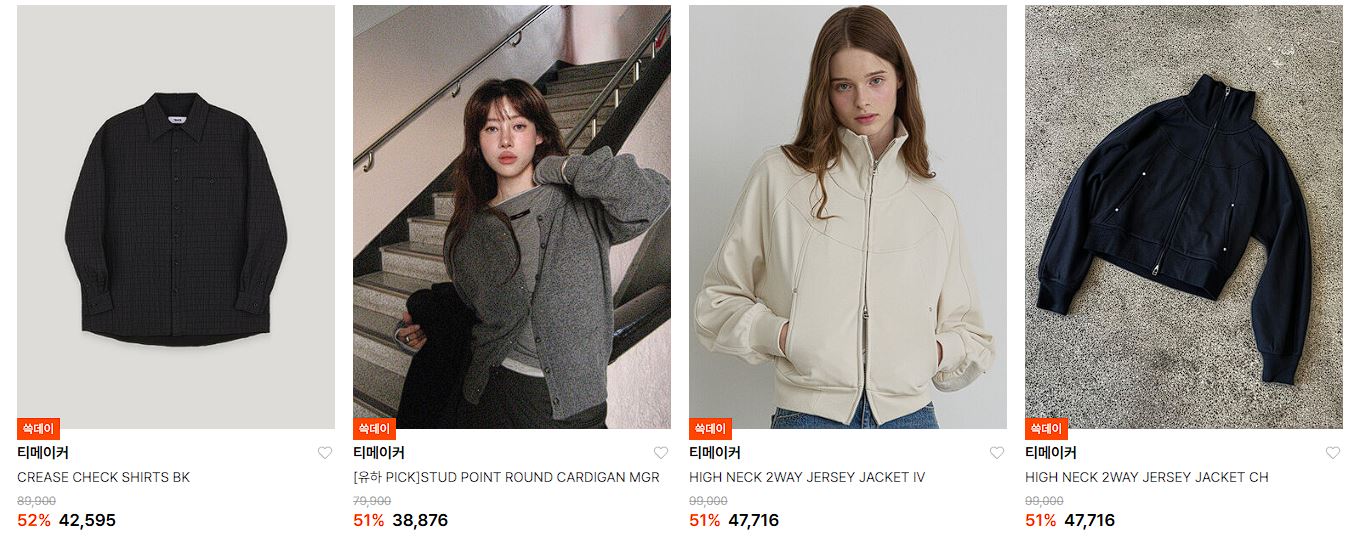Open HIGH NECK 2WAY JERSEY JACKET IV link
This screenshot has height=539, width=1353.
click(807, 478)
